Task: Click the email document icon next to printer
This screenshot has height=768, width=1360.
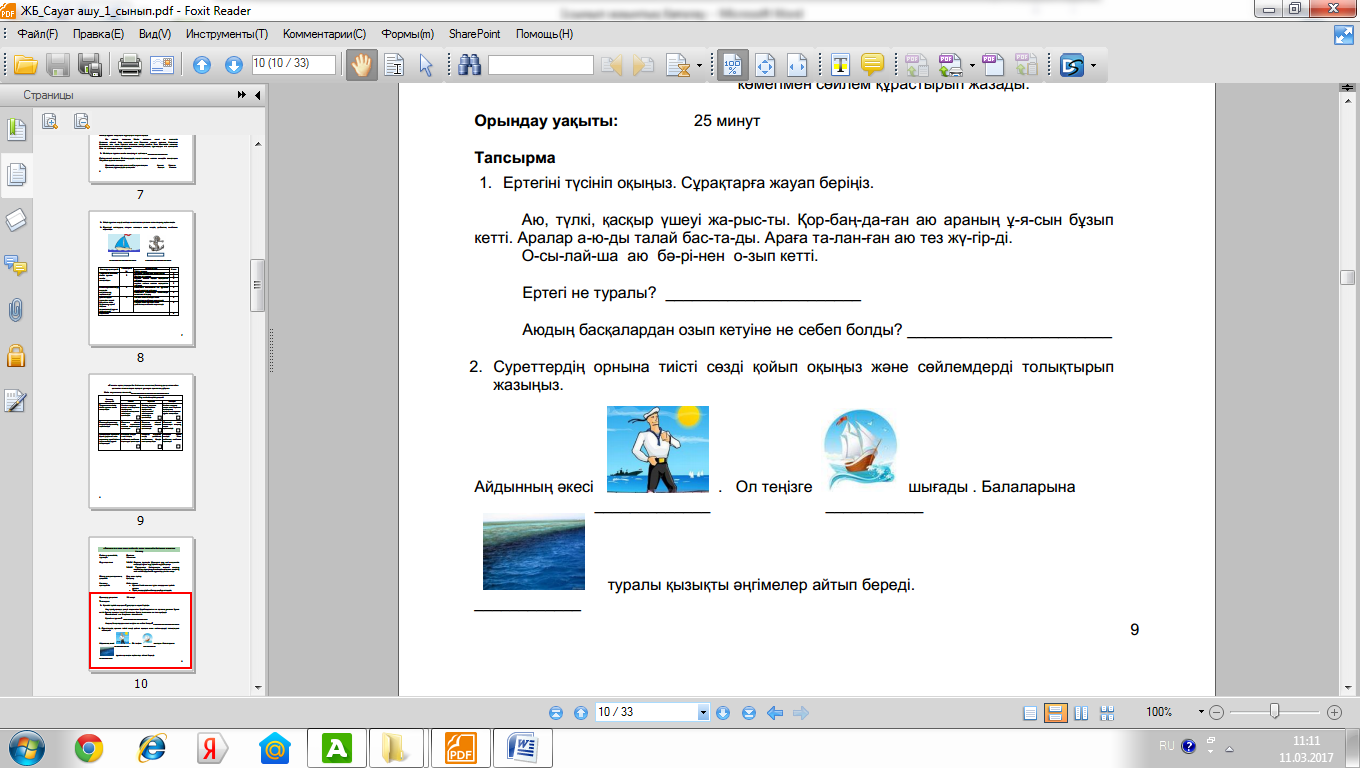Action: pos(162,66)
